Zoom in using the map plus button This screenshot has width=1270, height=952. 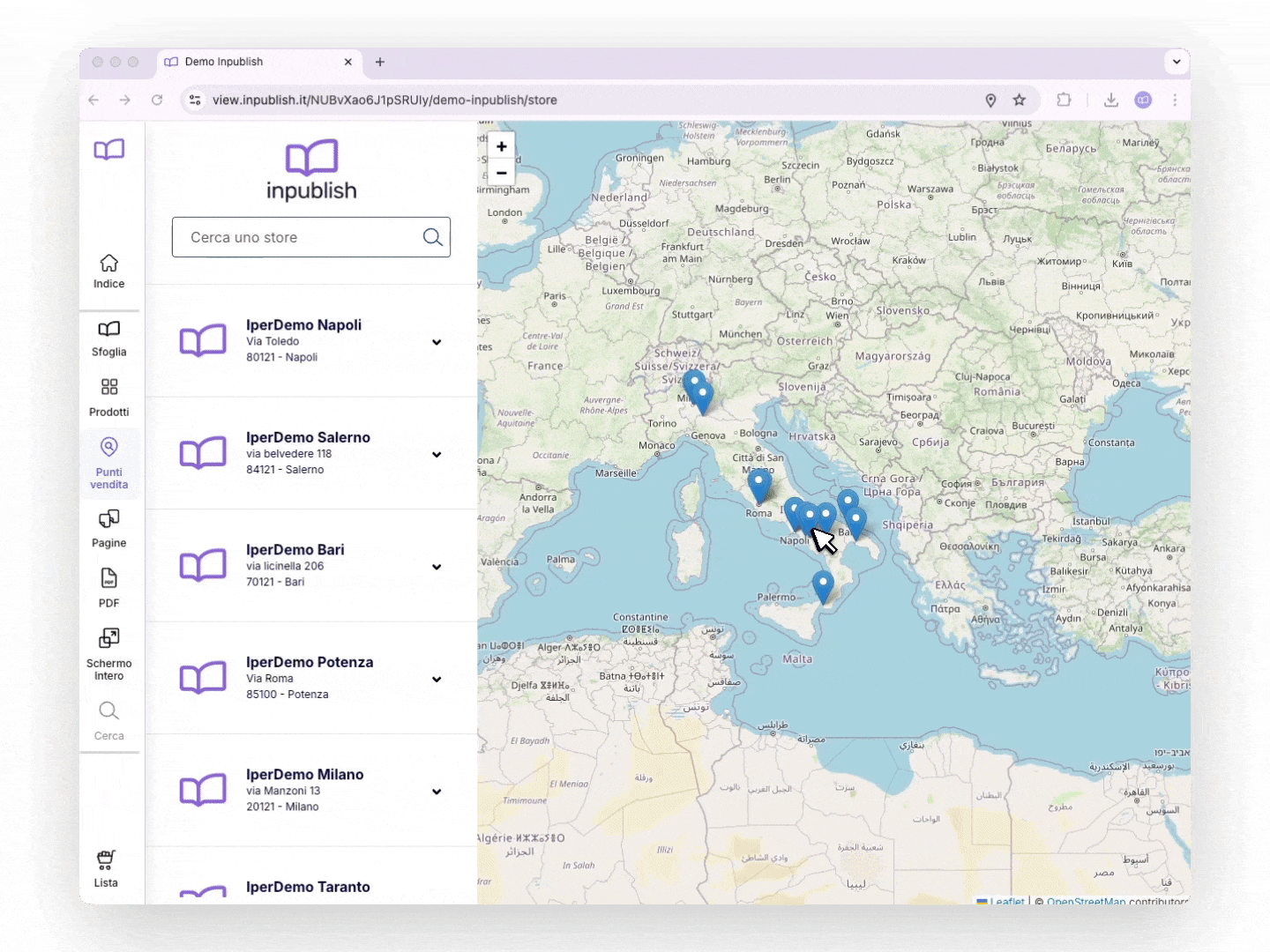[x=501, y=146]
